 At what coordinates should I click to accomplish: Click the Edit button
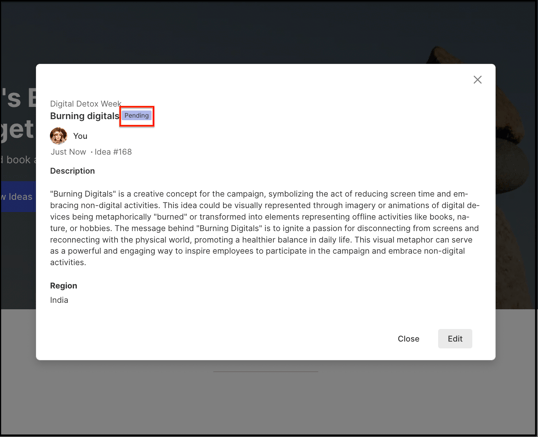click(455, 339)
